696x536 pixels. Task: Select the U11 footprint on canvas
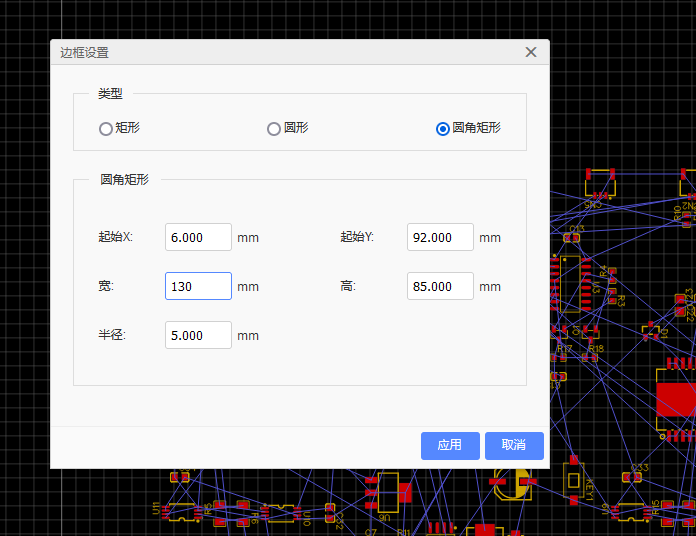pyautogui.click(x=182, y=512)
